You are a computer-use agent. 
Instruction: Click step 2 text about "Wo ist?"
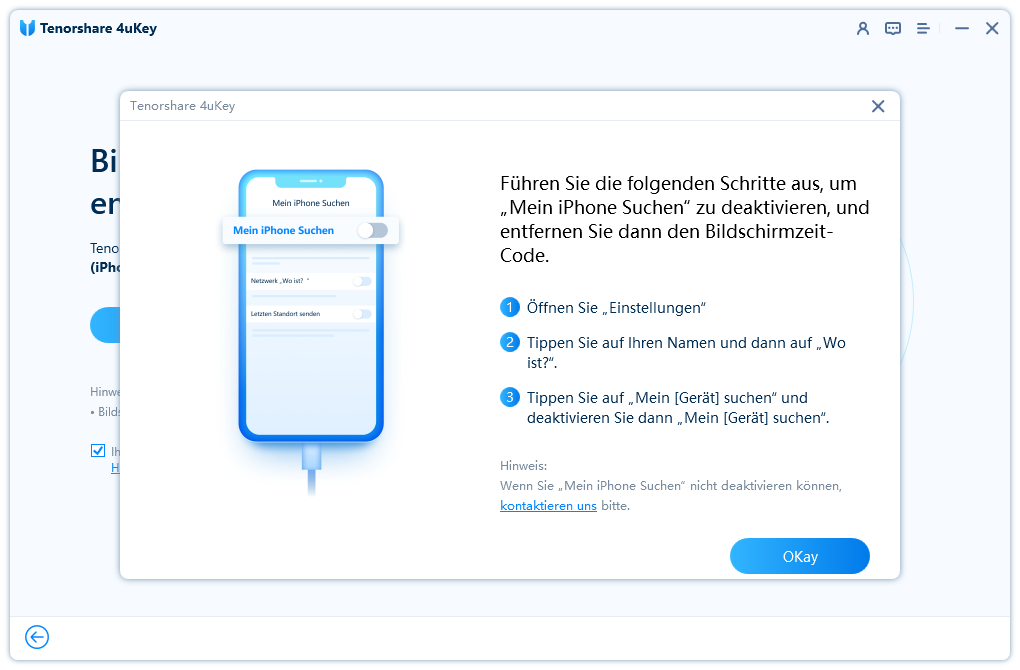(686, 353)
